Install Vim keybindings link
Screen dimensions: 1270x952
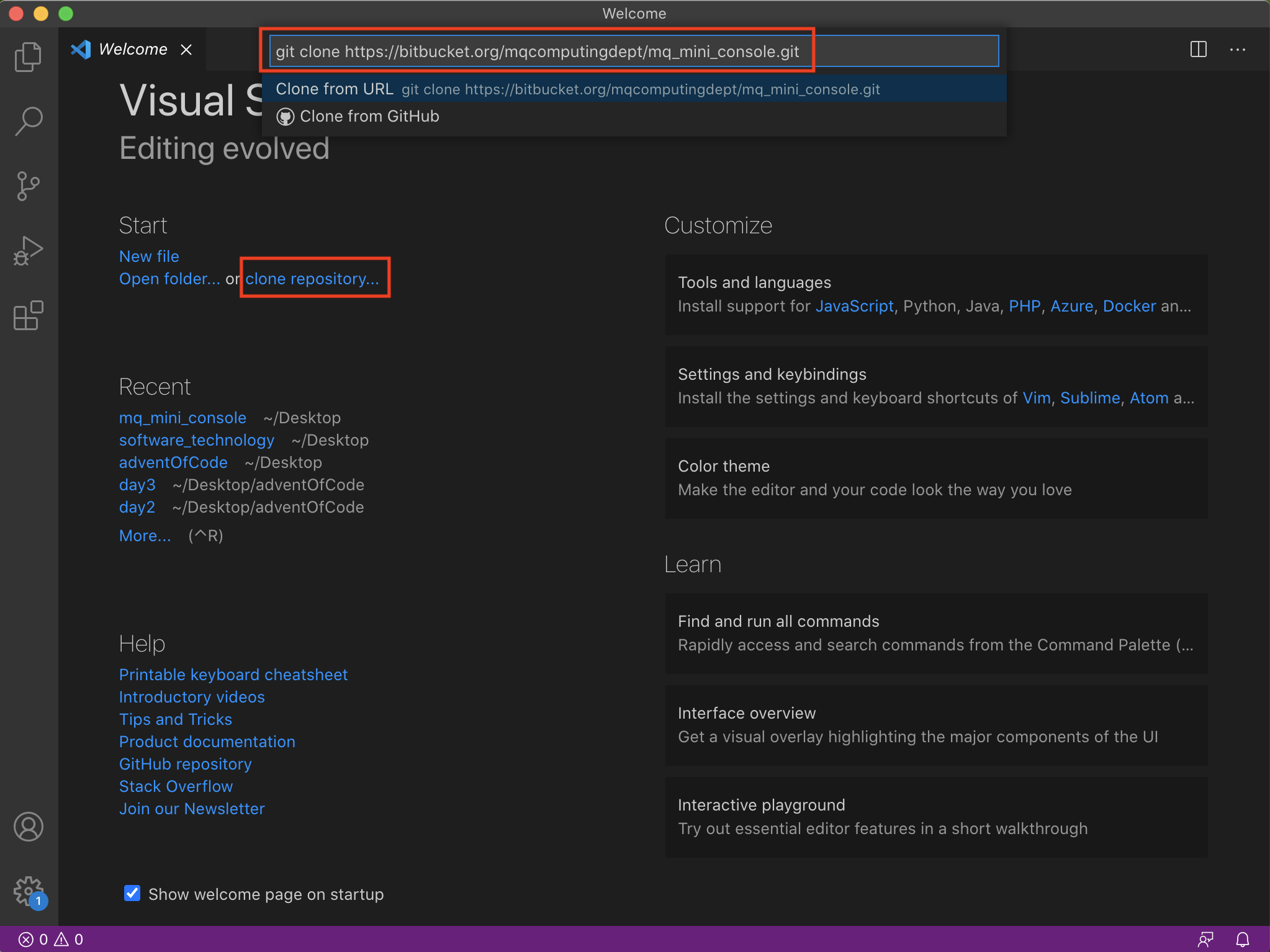coord(1037,398)
